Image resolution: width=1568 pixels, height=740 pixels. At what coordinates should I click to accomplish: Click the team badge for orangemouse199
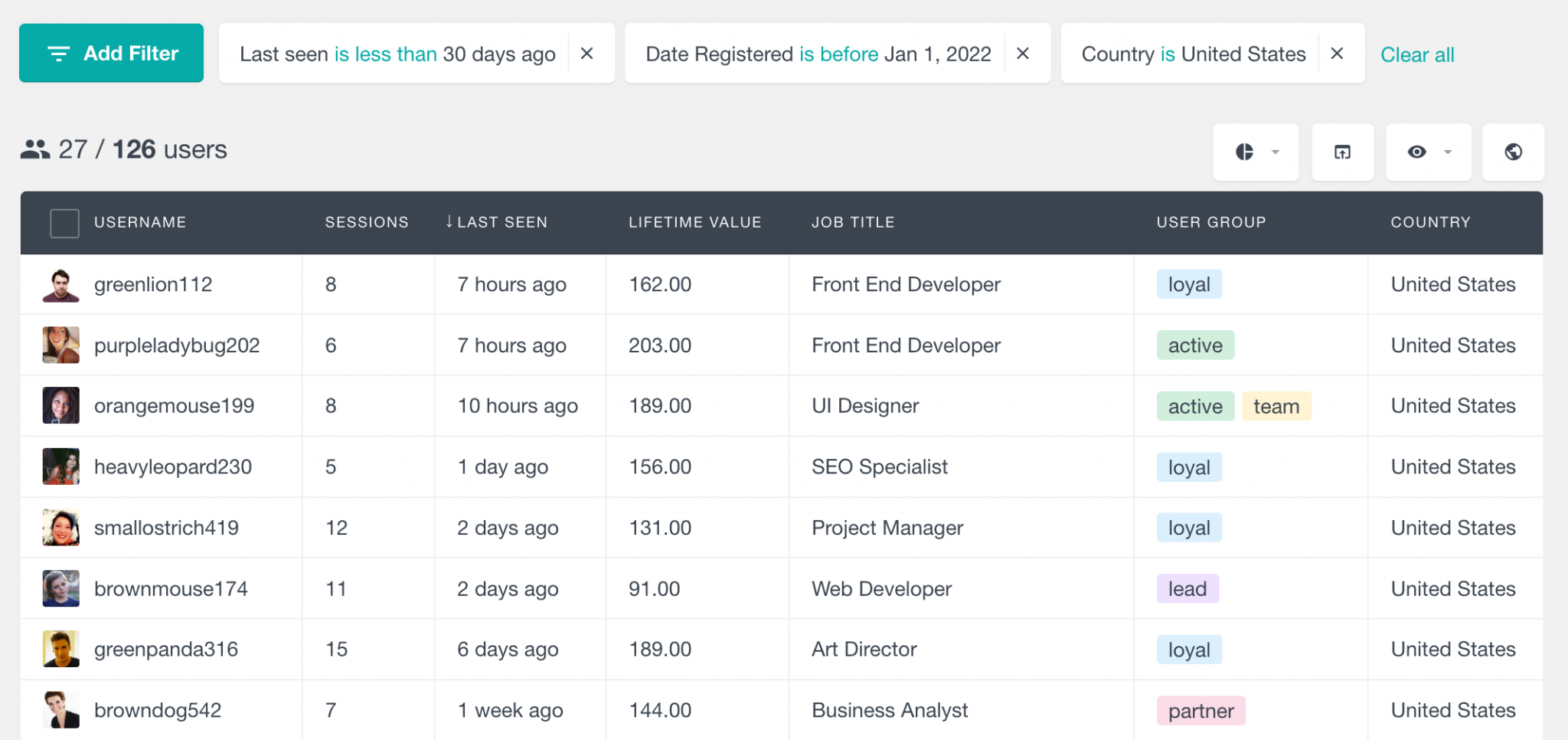pyautogui.click(x=1276, y=406)
